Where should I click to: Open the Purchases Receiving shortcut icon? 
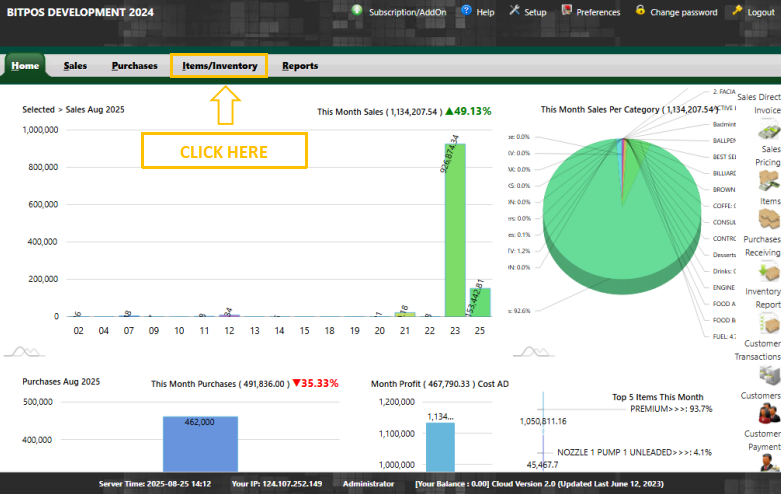[x=768, y=270]
